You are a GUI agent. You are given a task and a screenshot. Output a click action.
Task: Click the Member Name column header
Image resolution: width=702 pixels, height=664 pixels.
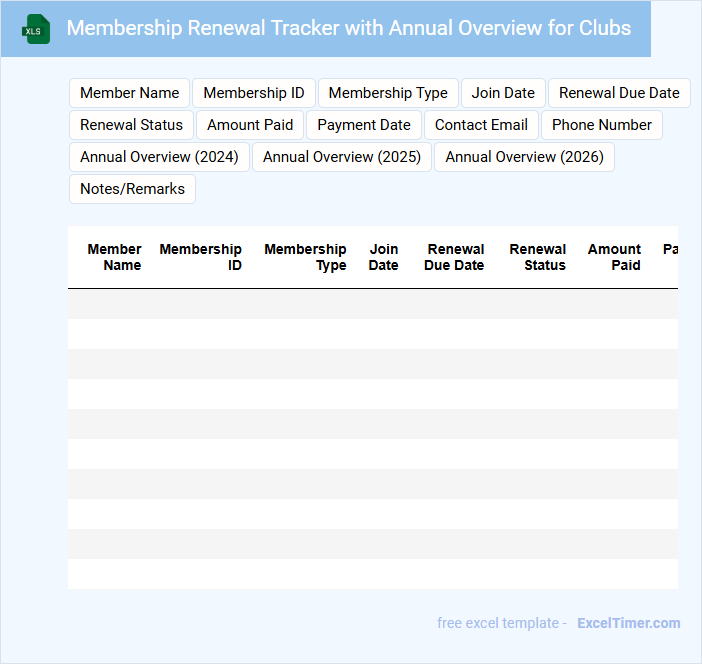click(114, 257)
